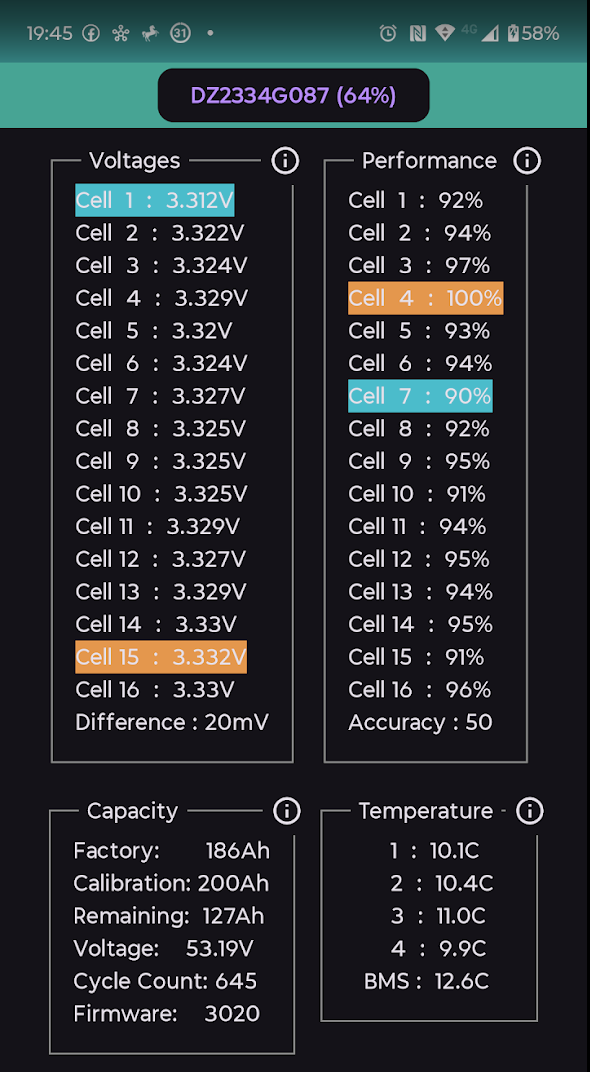Select highlighted Cell 15 voltage 3.332V

click(x=161, y=657)
